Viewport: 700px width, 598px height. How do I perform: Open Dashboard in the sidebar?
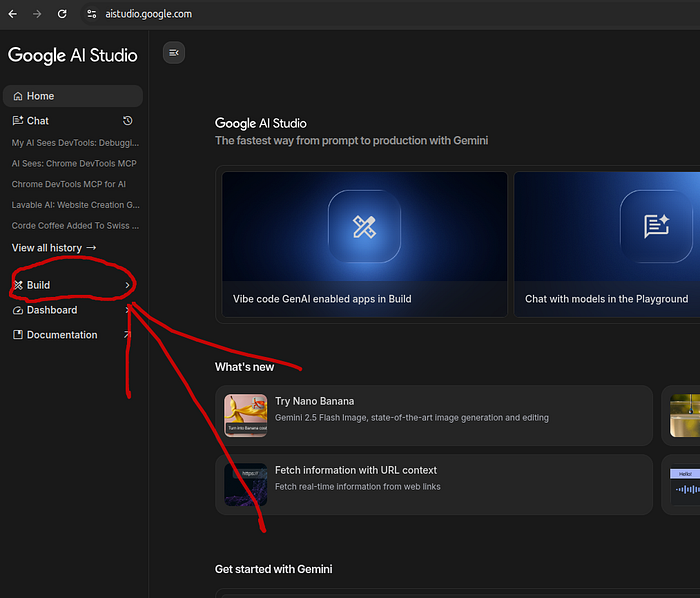click(x=71, y=310)
